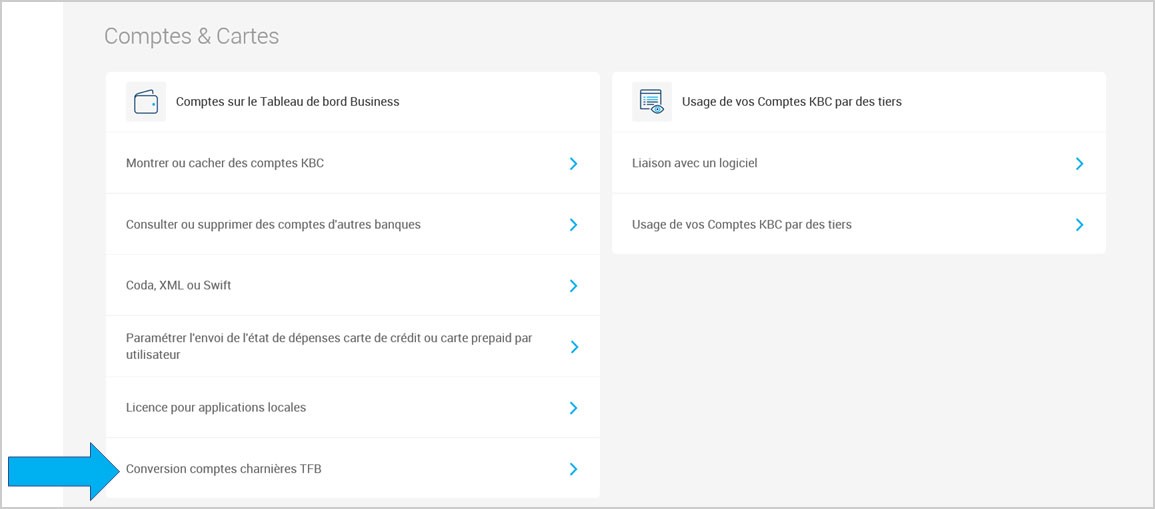Viewport: 1155px width, 509px height.
Task: Click the Comptes & Cartes section title
Action: click(192, 36)
